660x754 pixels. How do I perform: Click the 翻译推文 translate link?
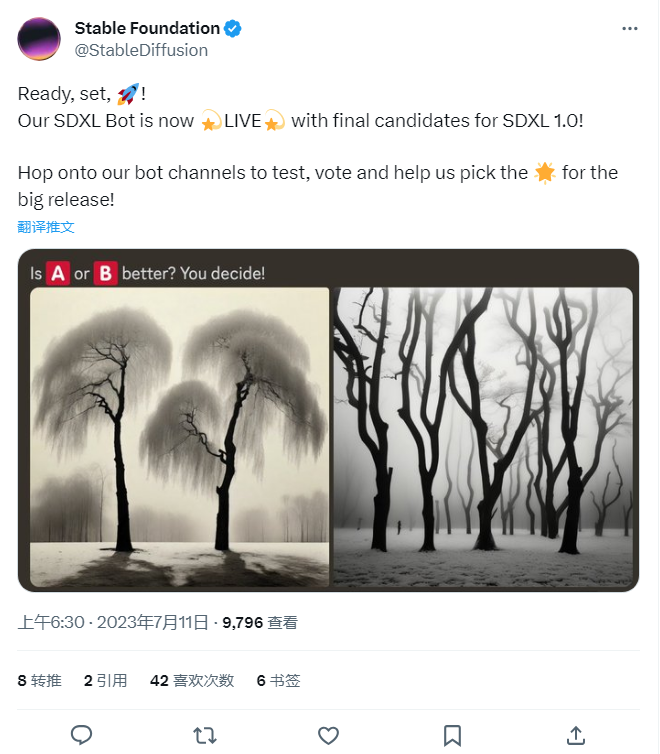46,227
